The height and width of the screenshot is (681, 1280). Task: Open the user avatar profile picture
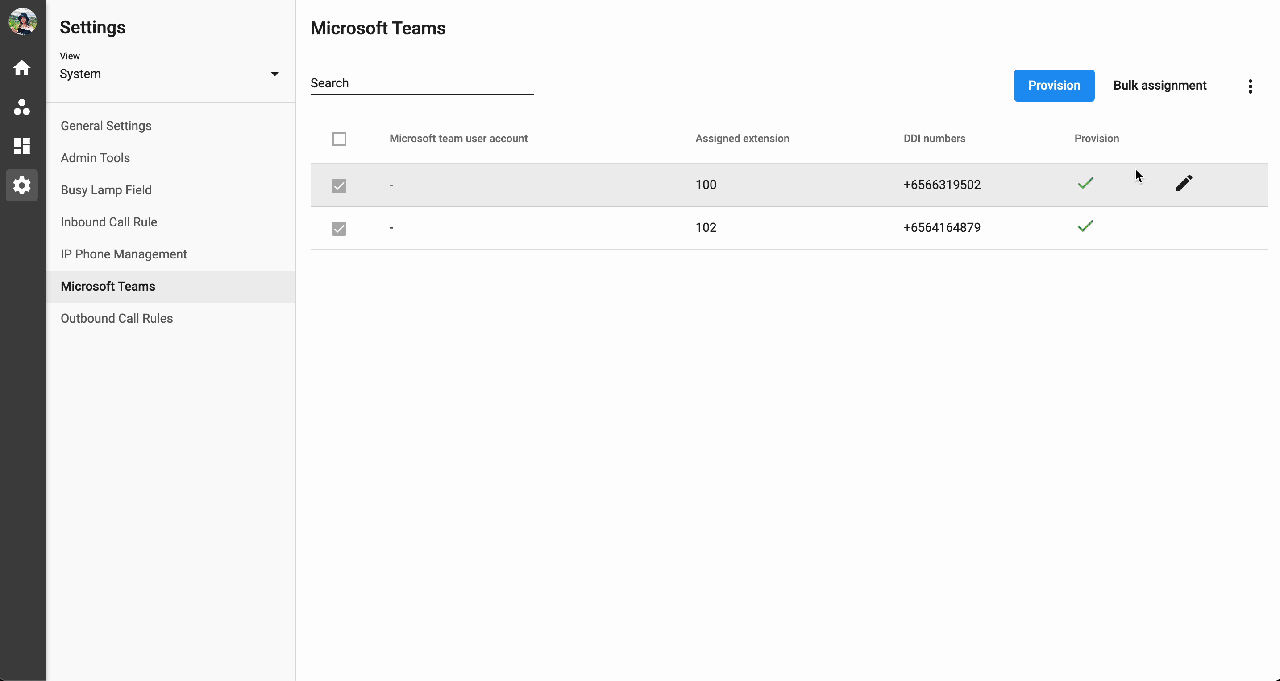coord(22,21)
